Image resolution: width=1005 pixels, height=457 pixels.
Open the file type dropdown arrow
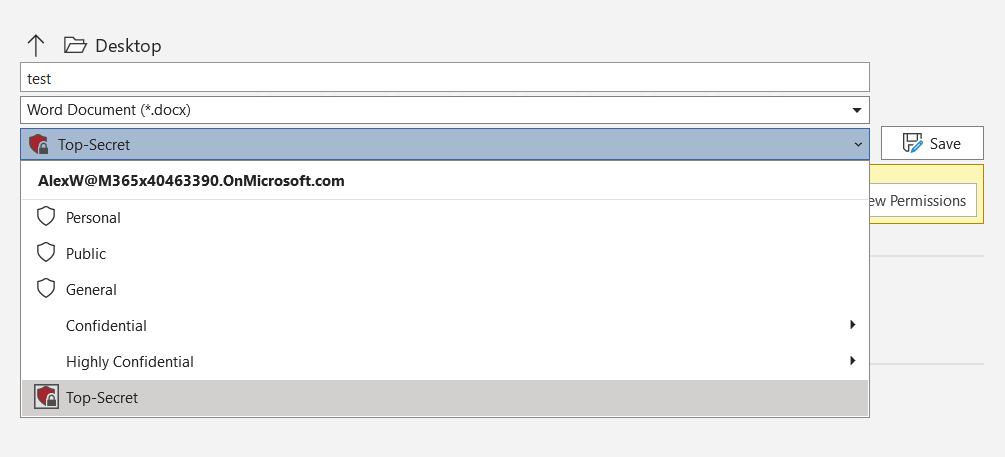(857, 110)
